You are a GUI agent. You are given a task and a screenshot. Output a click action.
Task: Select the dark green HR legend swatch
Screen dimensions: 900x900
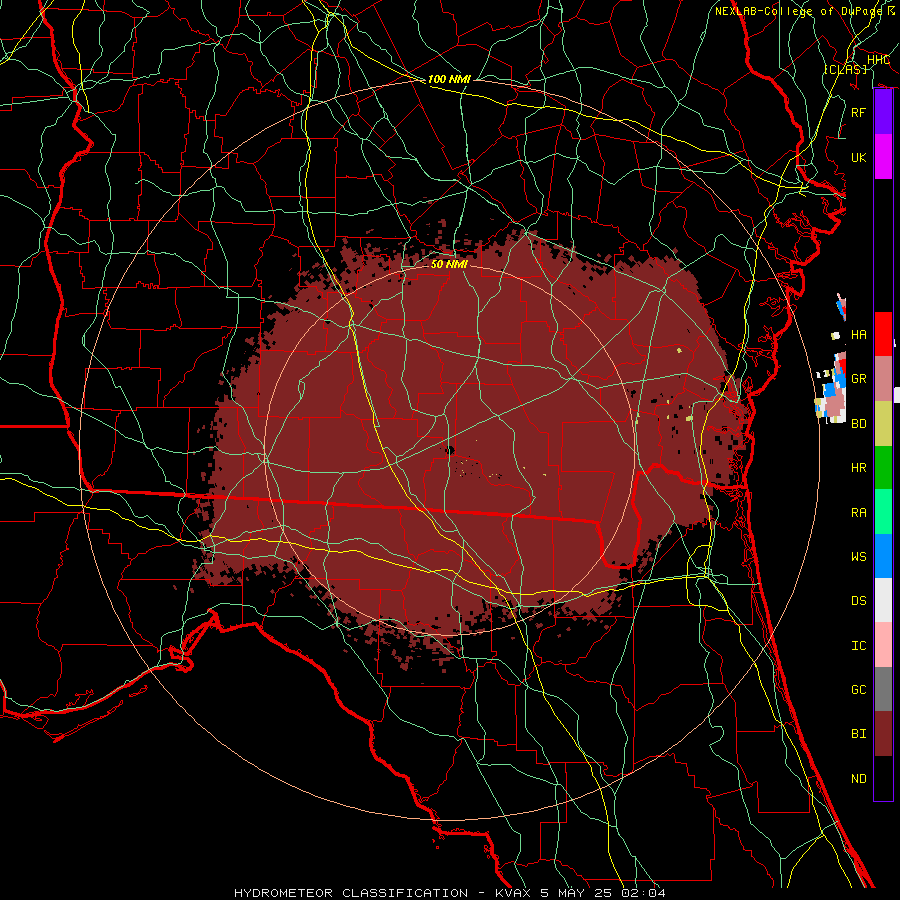click(883, 468)
